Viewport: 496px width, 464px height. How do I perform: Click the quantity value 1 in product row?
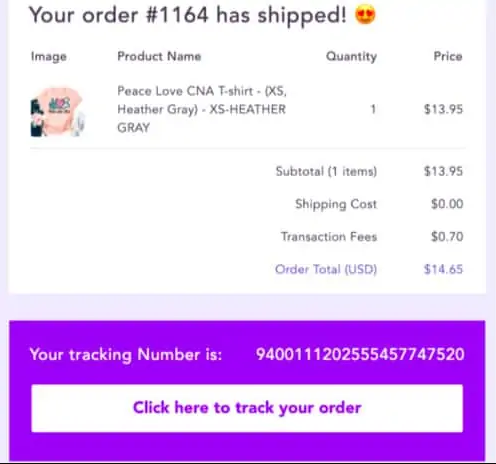(373, 109)
